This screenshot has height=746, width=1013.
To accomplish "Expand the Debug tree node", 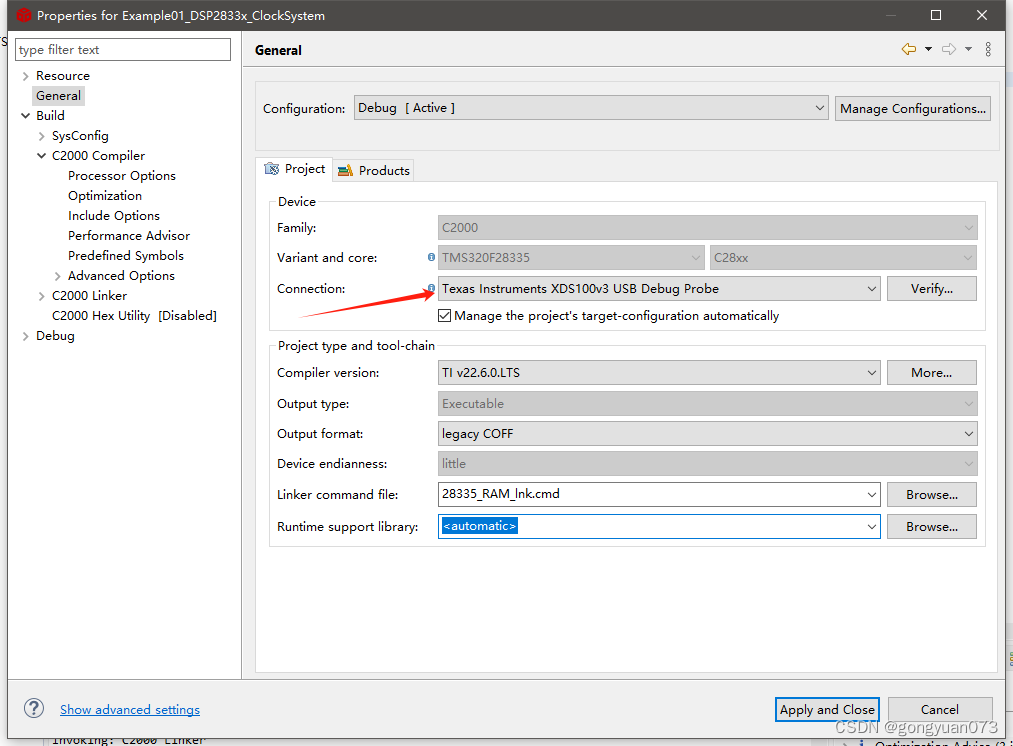I will 25,336.
